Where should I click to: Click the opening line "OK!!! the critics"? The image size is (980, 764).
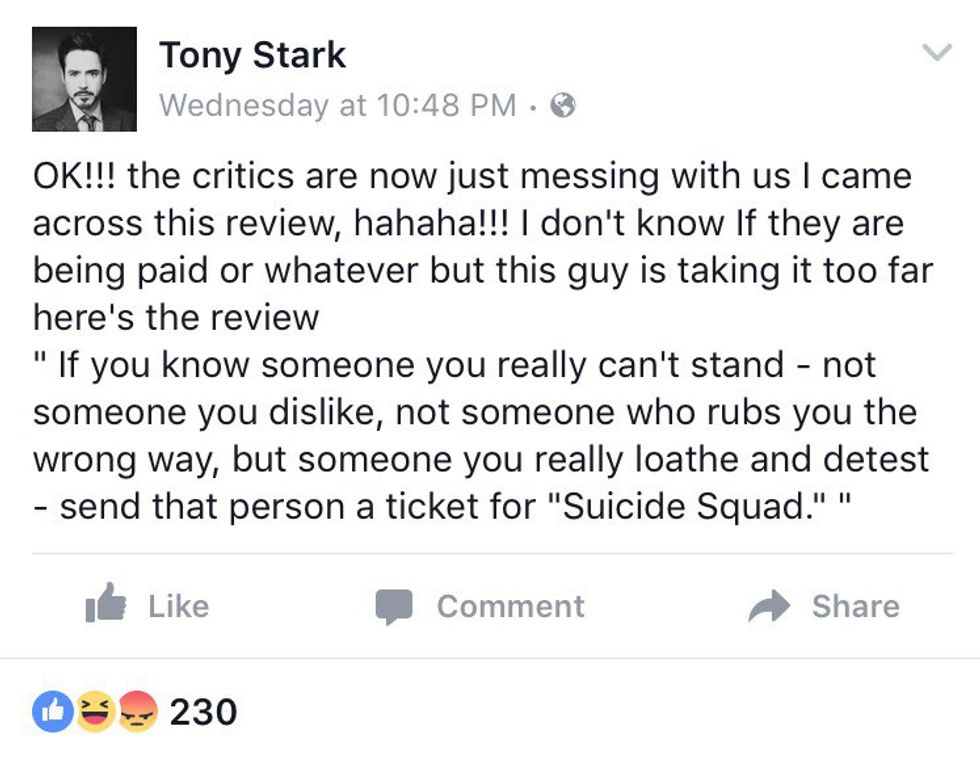(160, 176)
